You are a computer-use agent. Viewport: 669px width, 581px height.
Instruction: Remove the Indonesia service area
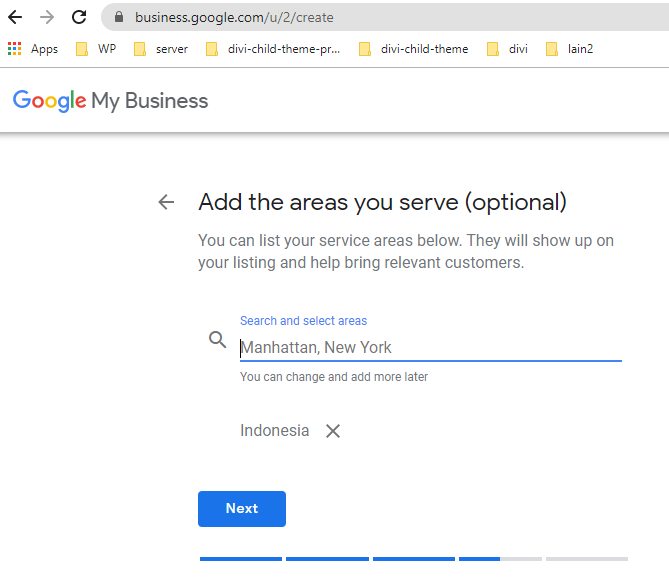click(333, 431)
